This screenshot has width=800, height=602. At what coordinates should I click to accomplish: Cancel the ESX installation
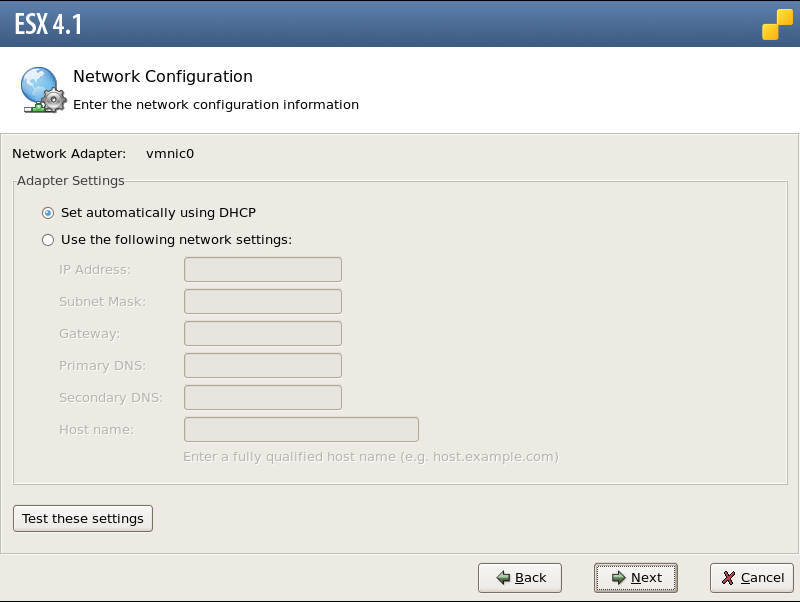pos(752,578)
